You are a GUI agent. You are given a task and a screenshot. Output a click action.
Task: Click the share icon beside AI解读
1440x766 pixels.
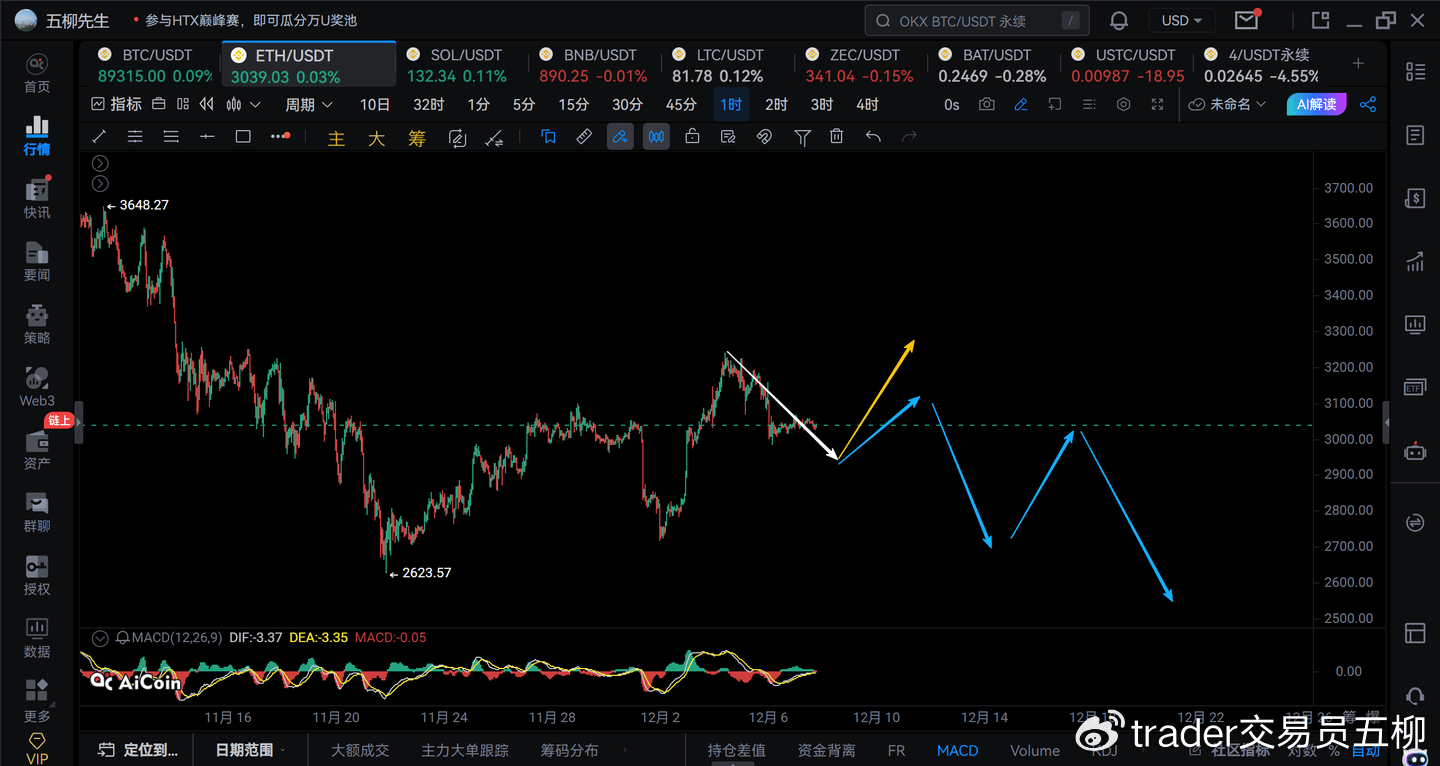tap(1368, 104)
